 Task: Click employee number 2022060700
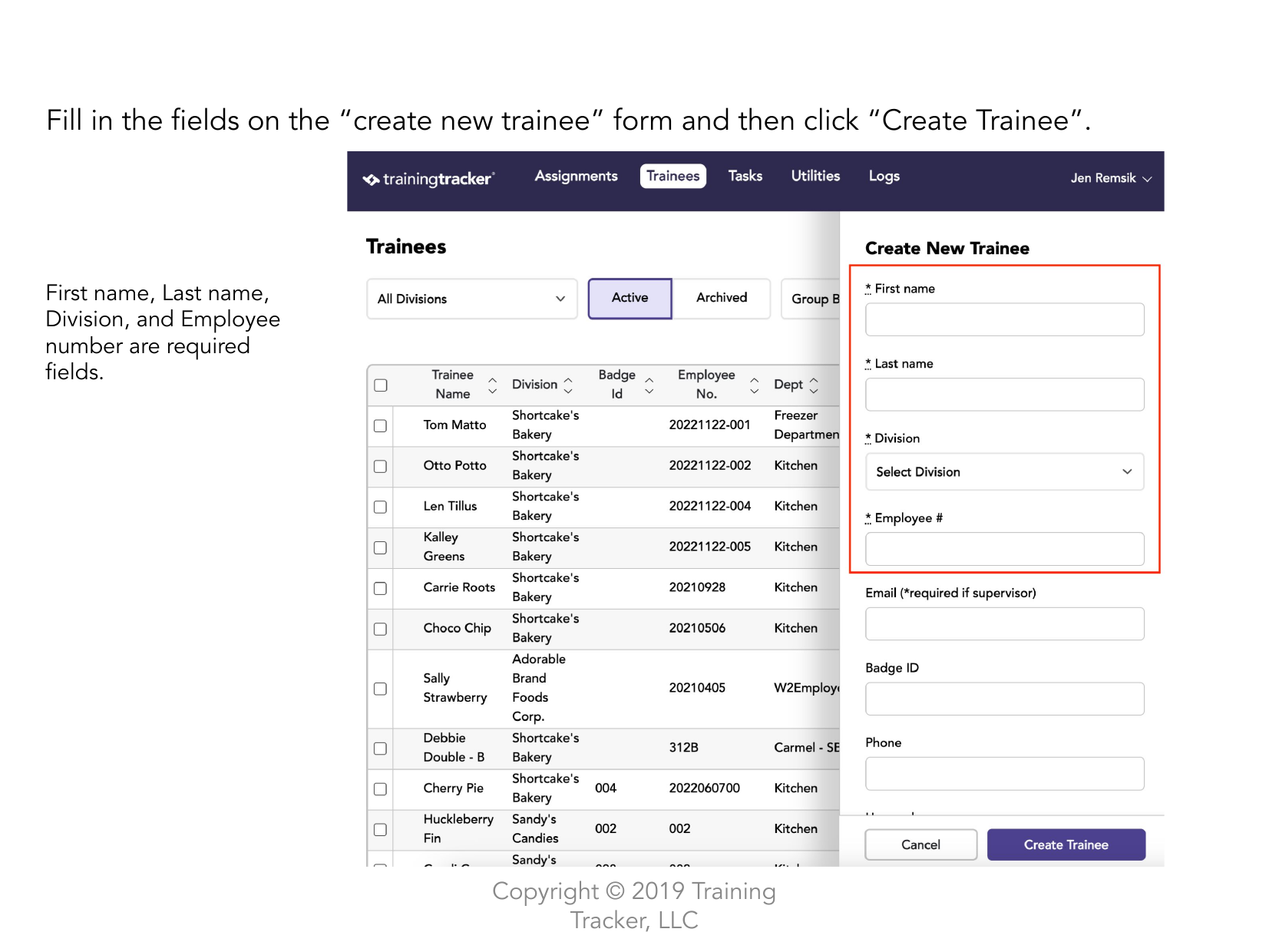704,788
